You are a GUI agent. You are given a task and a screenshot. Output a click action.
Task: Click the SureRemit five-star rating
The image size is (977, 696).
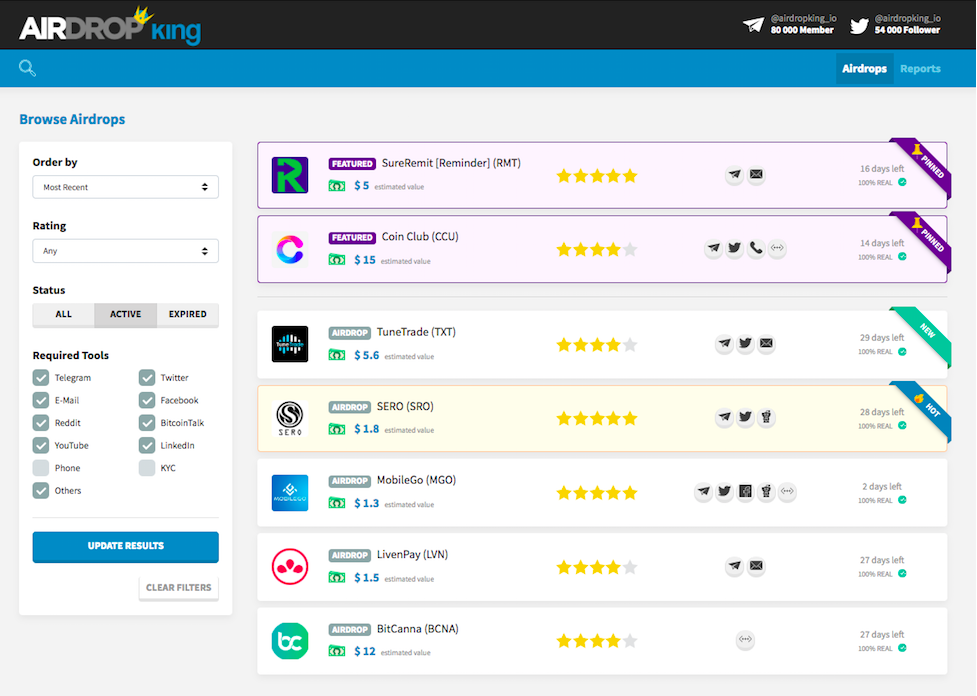597,176
